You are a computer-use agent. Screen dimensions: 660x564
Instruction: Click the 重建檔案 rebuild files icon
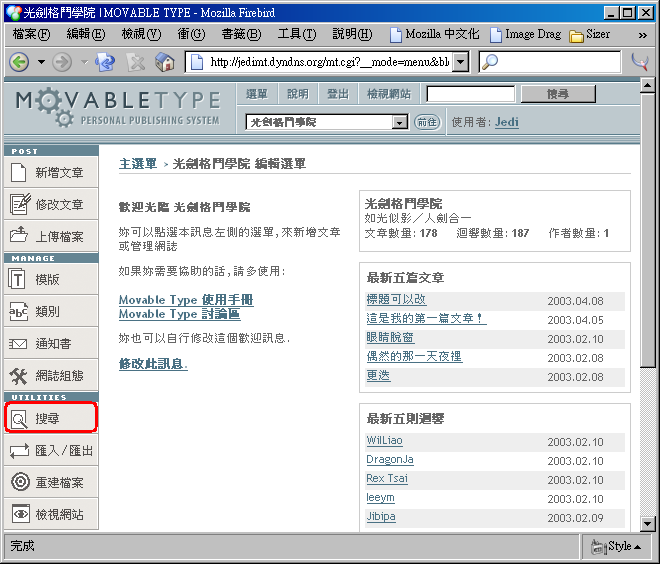(x=20, y=482)
